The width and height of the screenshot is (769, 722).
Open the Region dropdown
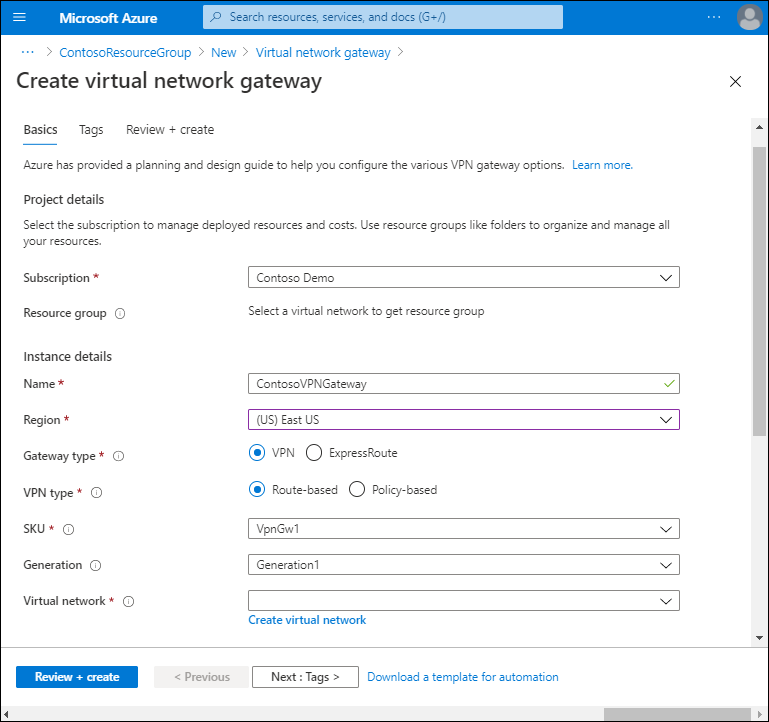(463, 419)
